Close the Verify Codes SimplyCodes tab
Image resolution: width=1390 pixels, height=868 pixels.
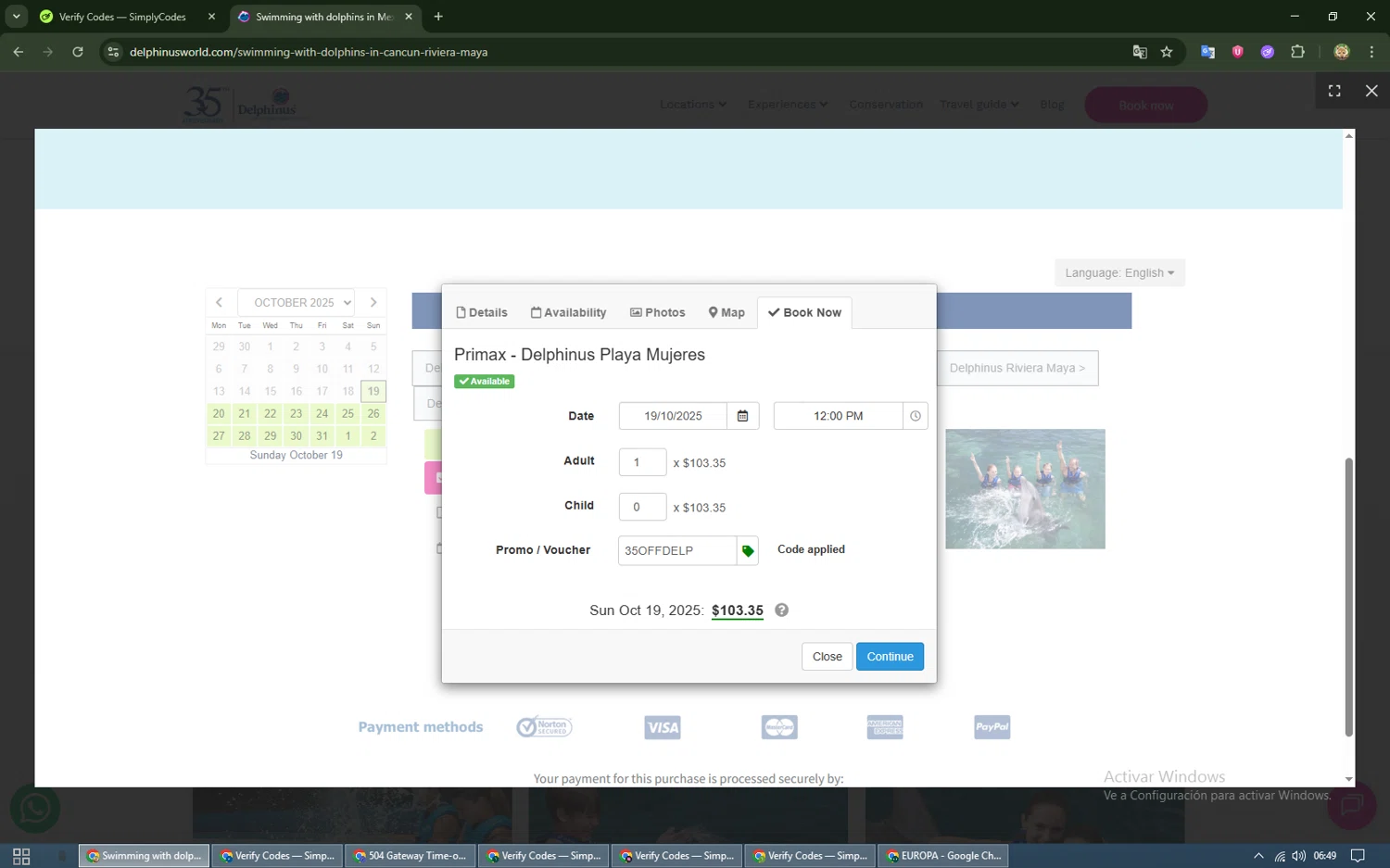point(211,17)
